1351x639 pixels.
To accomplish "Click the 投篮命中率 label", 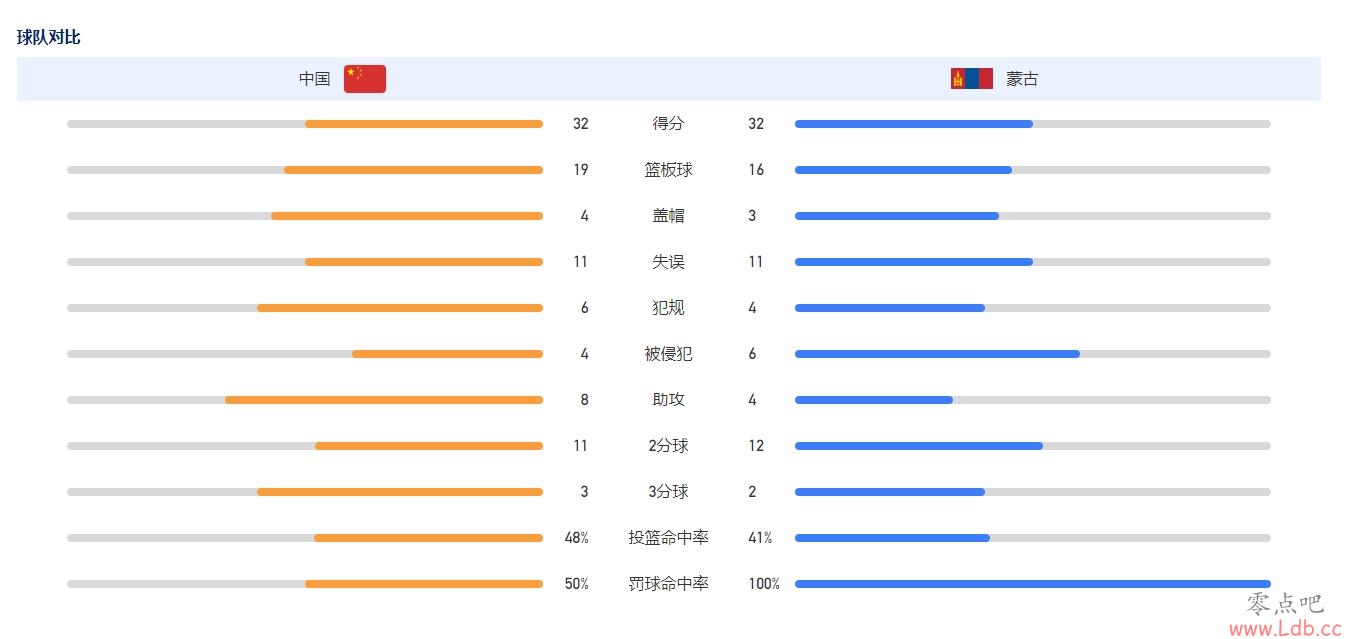I will click(668, 538).
